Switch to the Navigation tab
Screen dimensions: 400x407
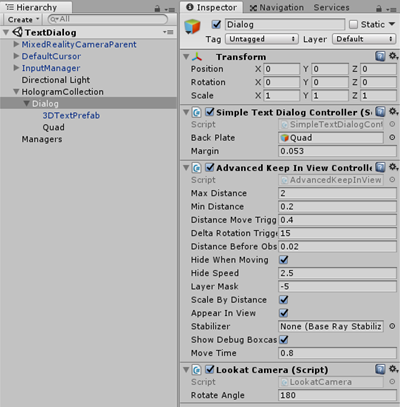pyautogui.click(x=277, y=7)
